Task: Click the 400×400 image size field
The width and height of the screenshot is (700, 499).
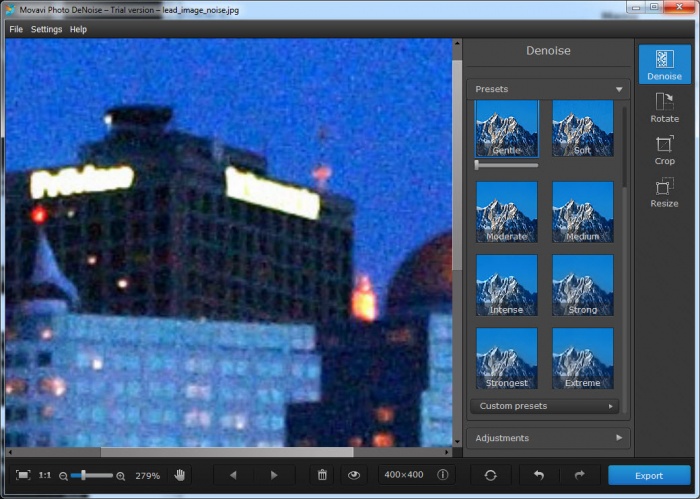Action: (404, 474)
